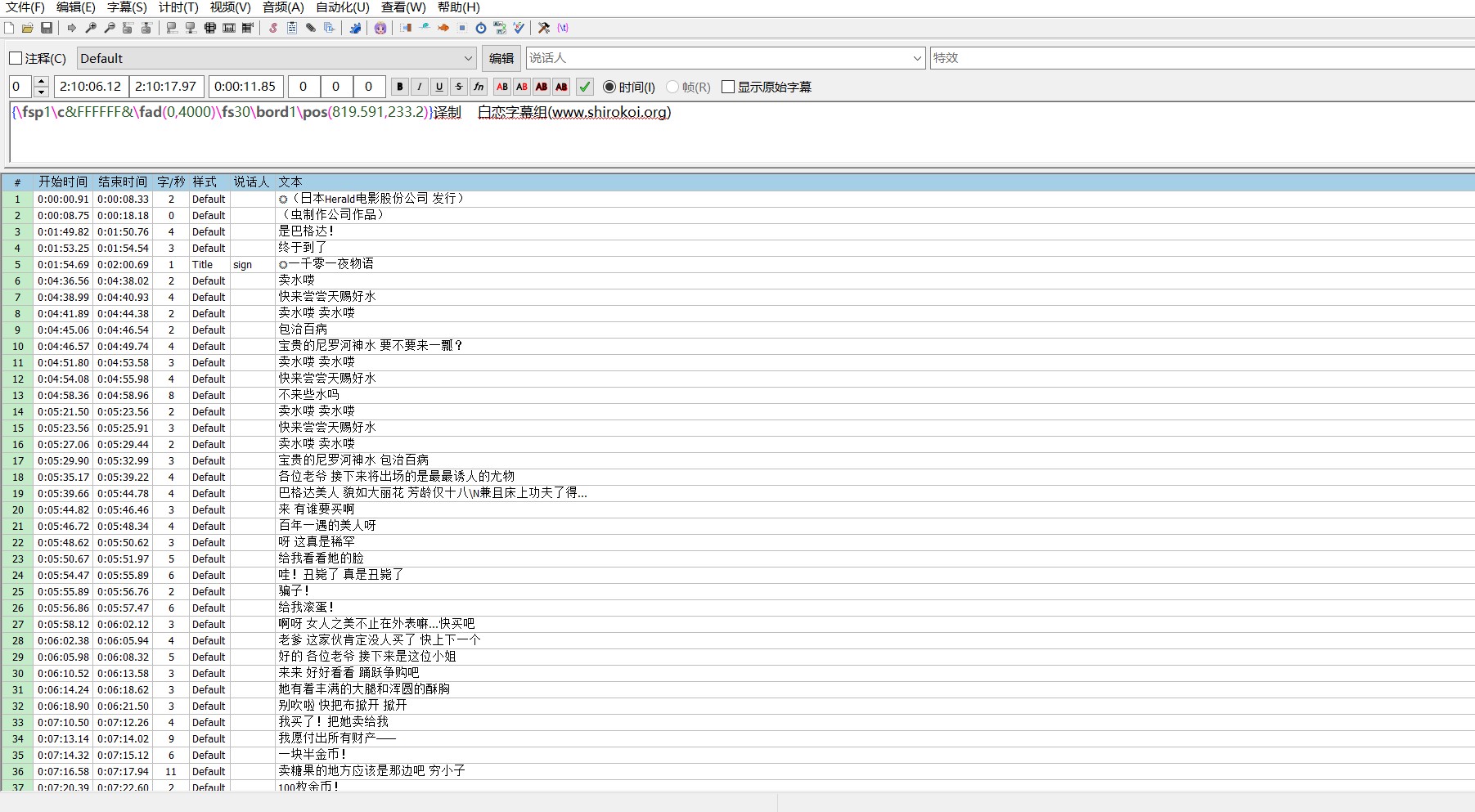Decrease the layer number with down arrow
Image resolution: width=1475 pixels, height=812 pixels.
point(42,92)
